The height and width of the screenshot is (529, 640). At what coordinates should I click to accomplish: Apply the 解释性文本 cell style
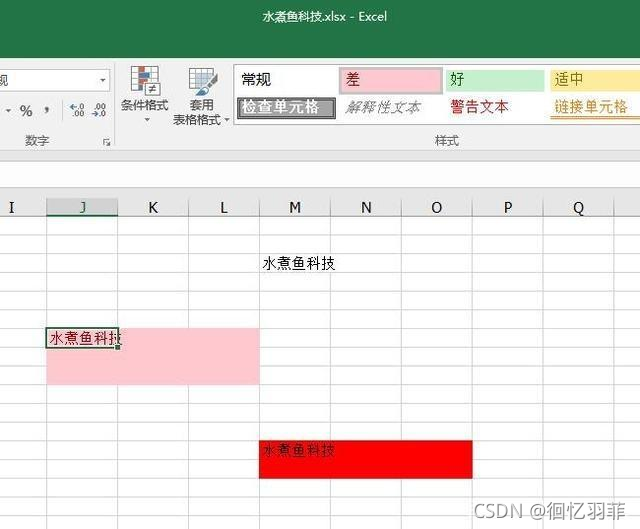(x=391, y=107)
